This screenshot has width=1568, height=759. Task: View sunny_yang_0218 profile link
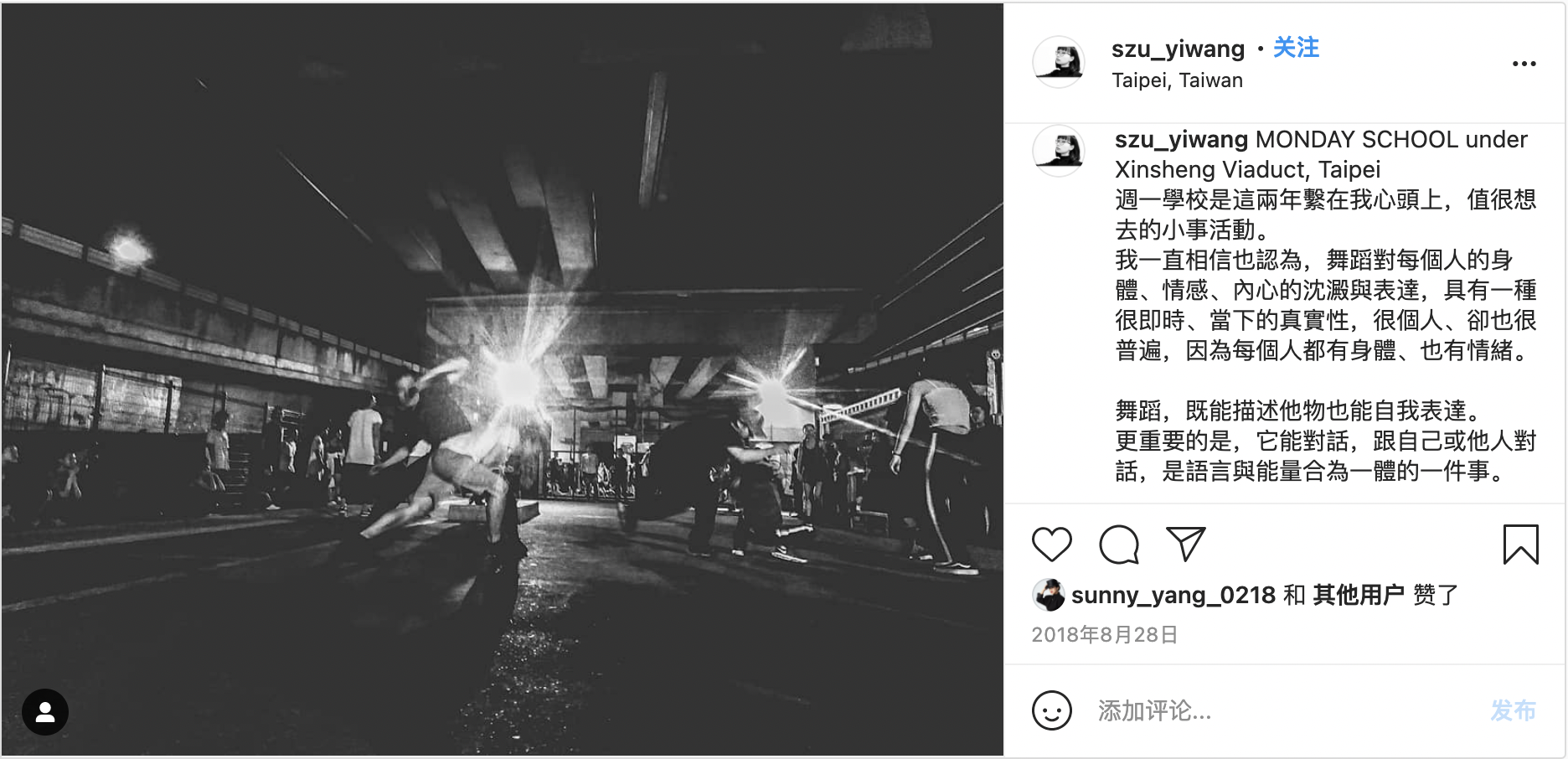point(1173,595)
